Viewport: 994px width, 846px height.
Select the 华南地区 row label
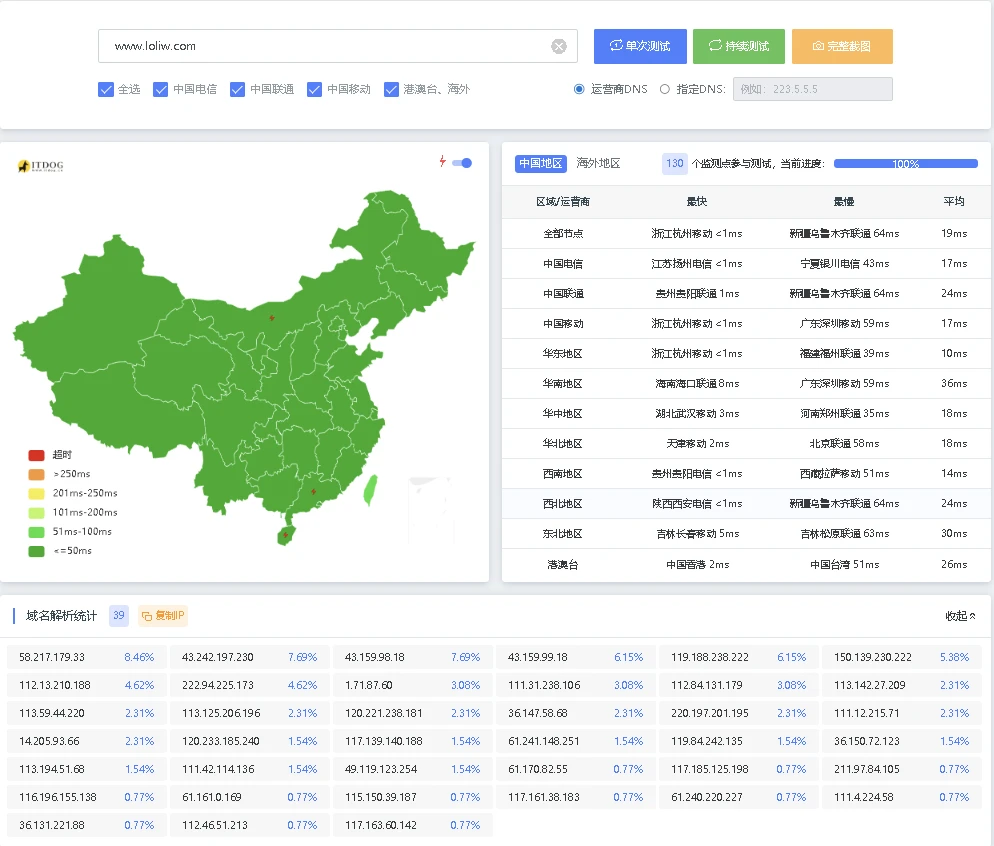(x=563, y=383)
